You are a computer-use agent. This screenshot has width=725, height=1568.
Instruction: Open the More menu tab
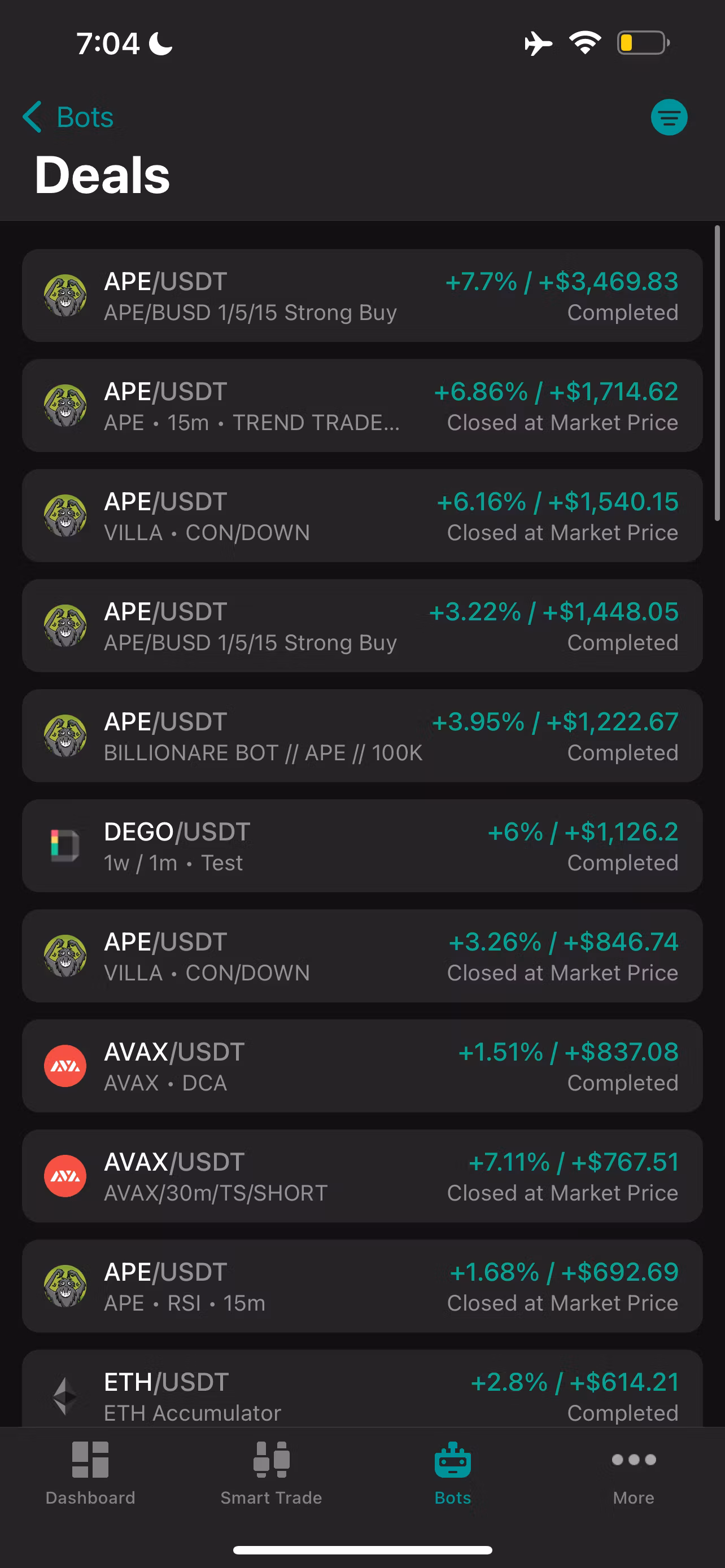click(633, 1472)
